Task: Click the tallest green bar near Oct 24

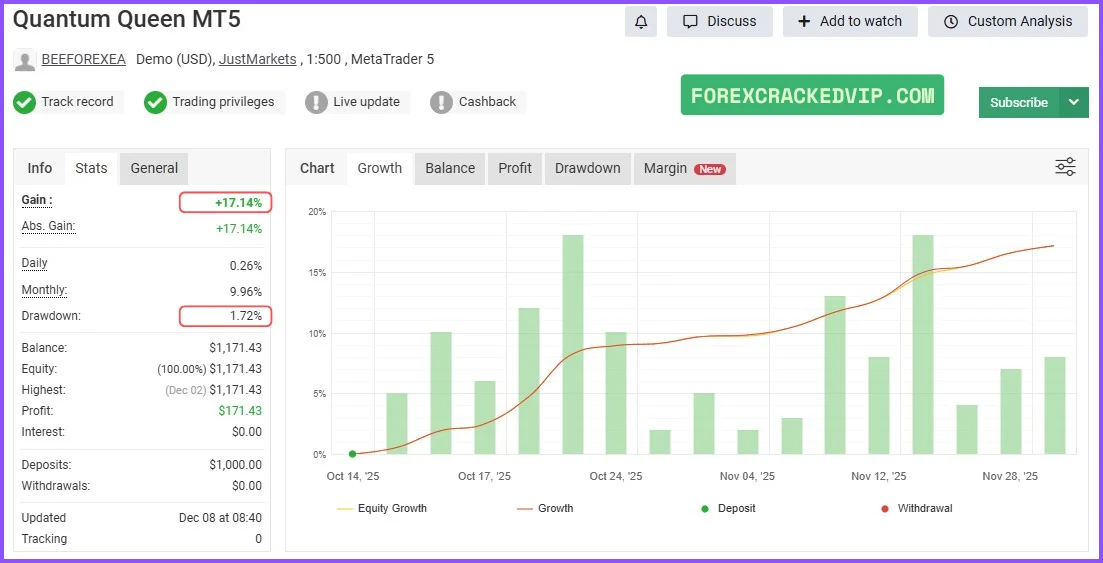Action: pos(573,345)
